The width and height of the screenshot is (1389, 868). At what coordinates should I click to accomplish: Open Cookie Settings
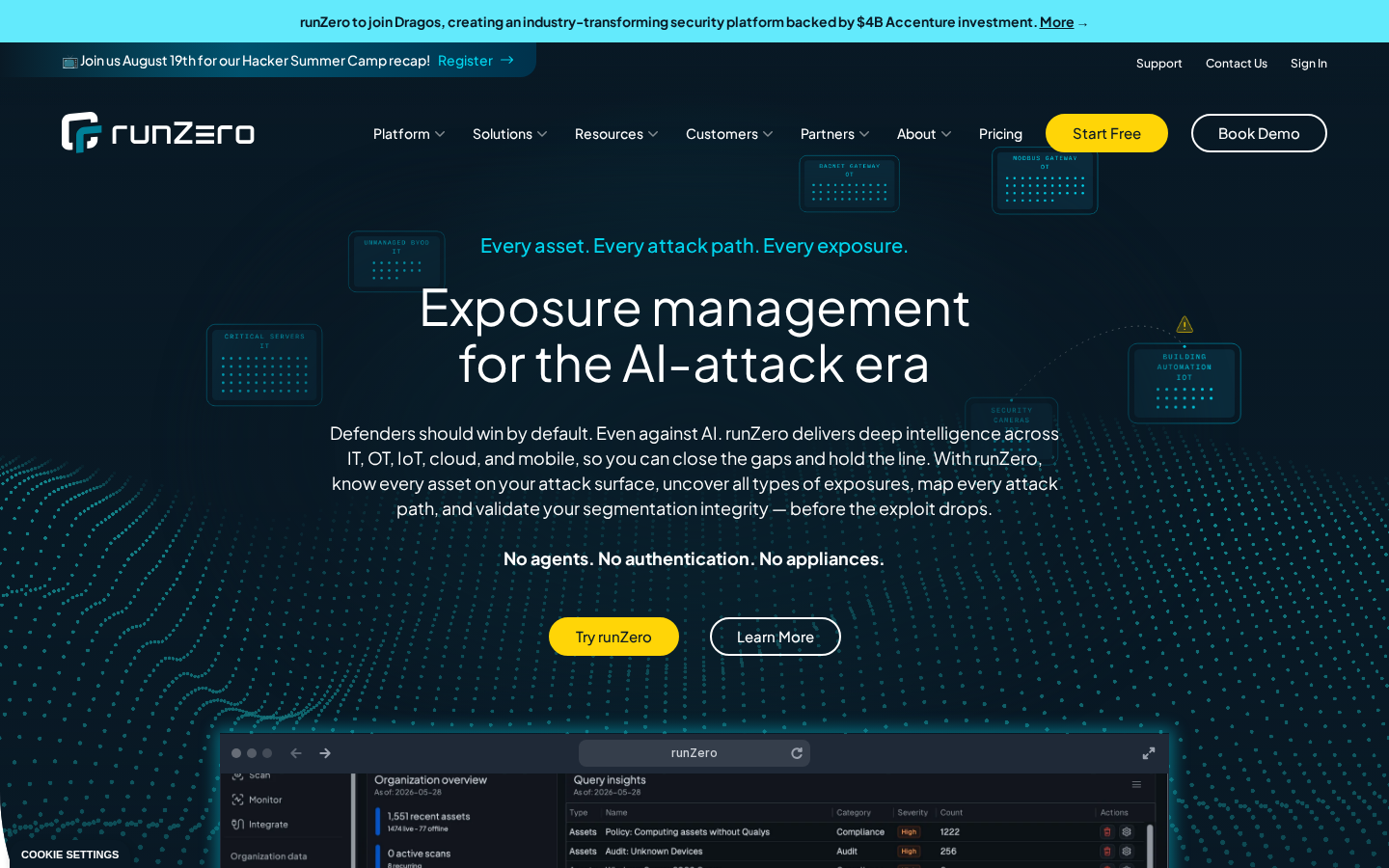[69, 854]
